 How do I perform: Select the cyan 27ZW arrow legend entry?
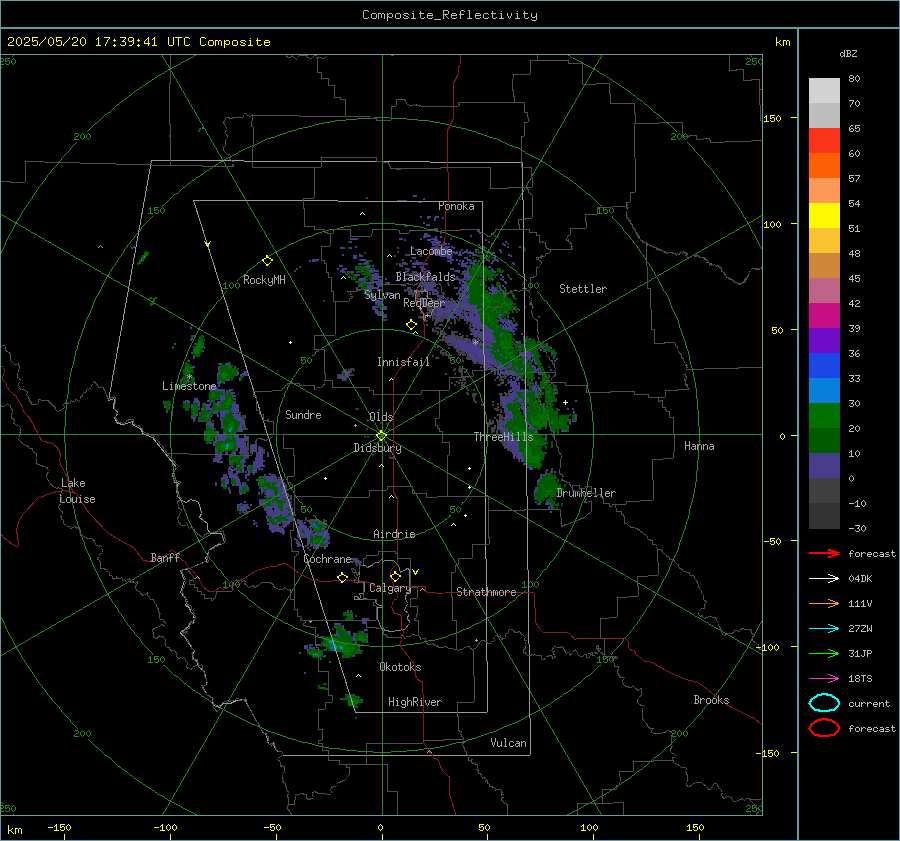coord(824,629)
